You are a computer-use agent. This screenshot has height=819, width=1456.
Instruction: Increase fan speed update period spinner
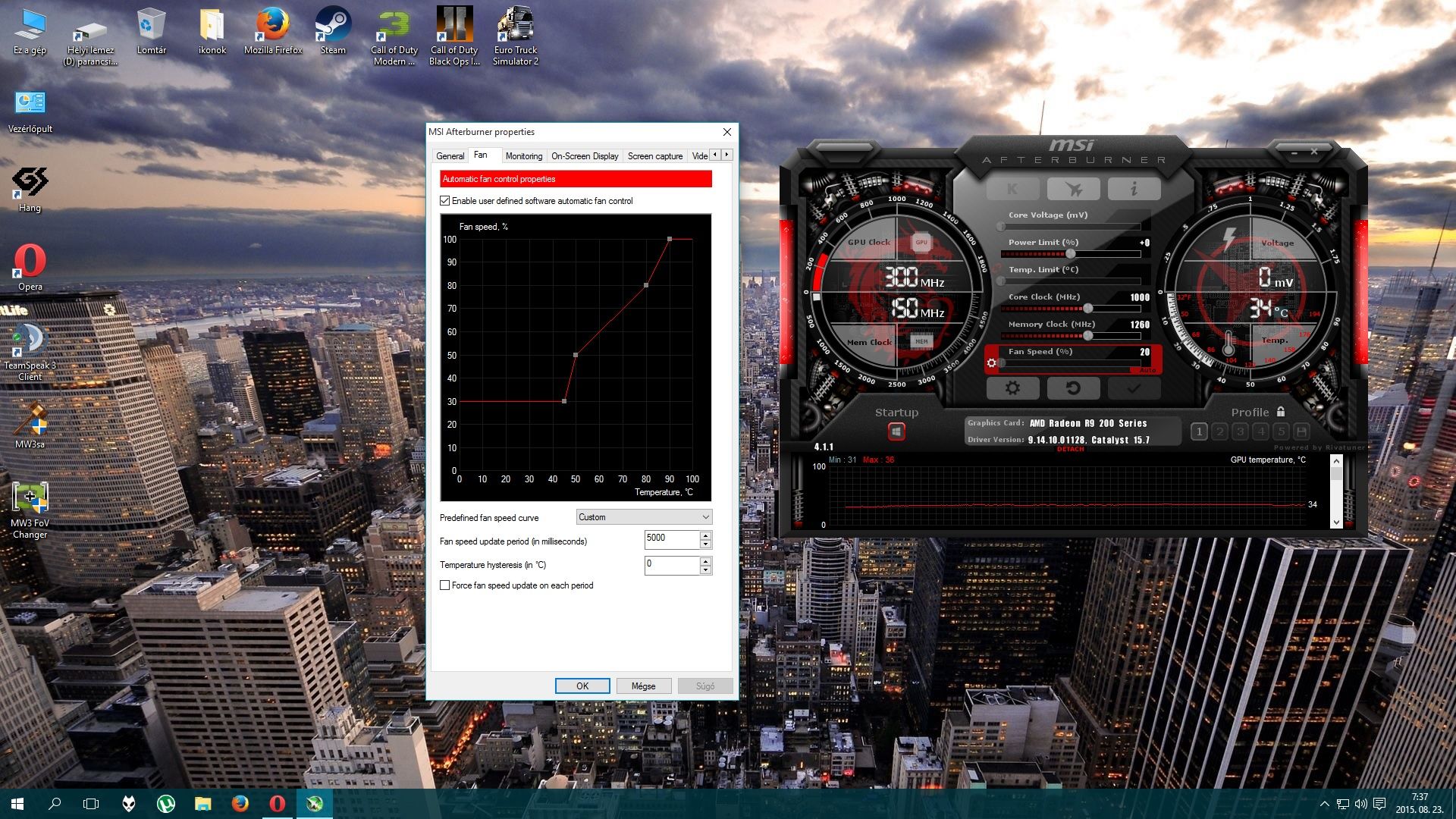tap(706, 535)
